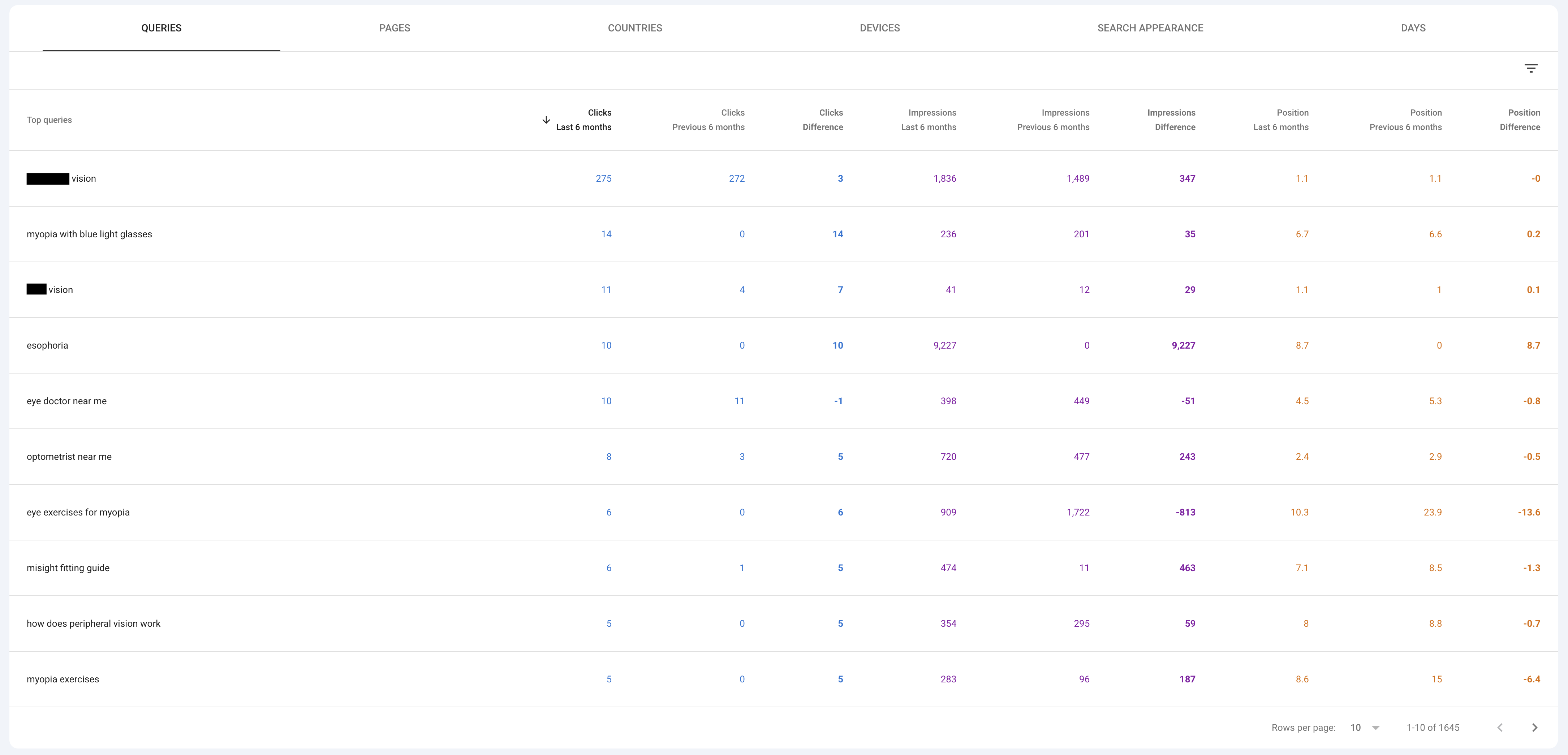Switch to the Devices tab
This screenshot has width=1568, height=755.
point(880,28)
